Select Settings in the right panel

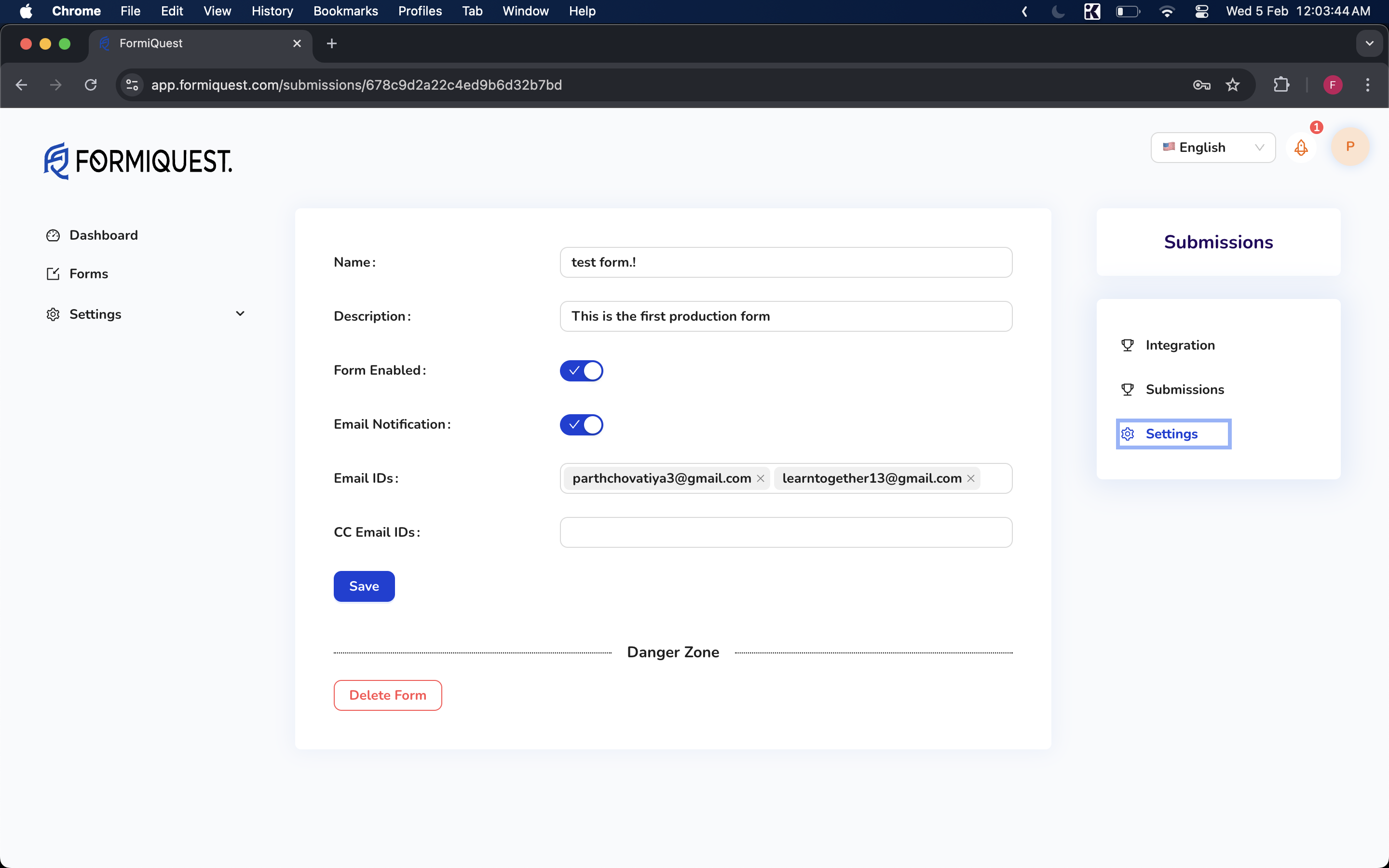(x=1173, y=434)
